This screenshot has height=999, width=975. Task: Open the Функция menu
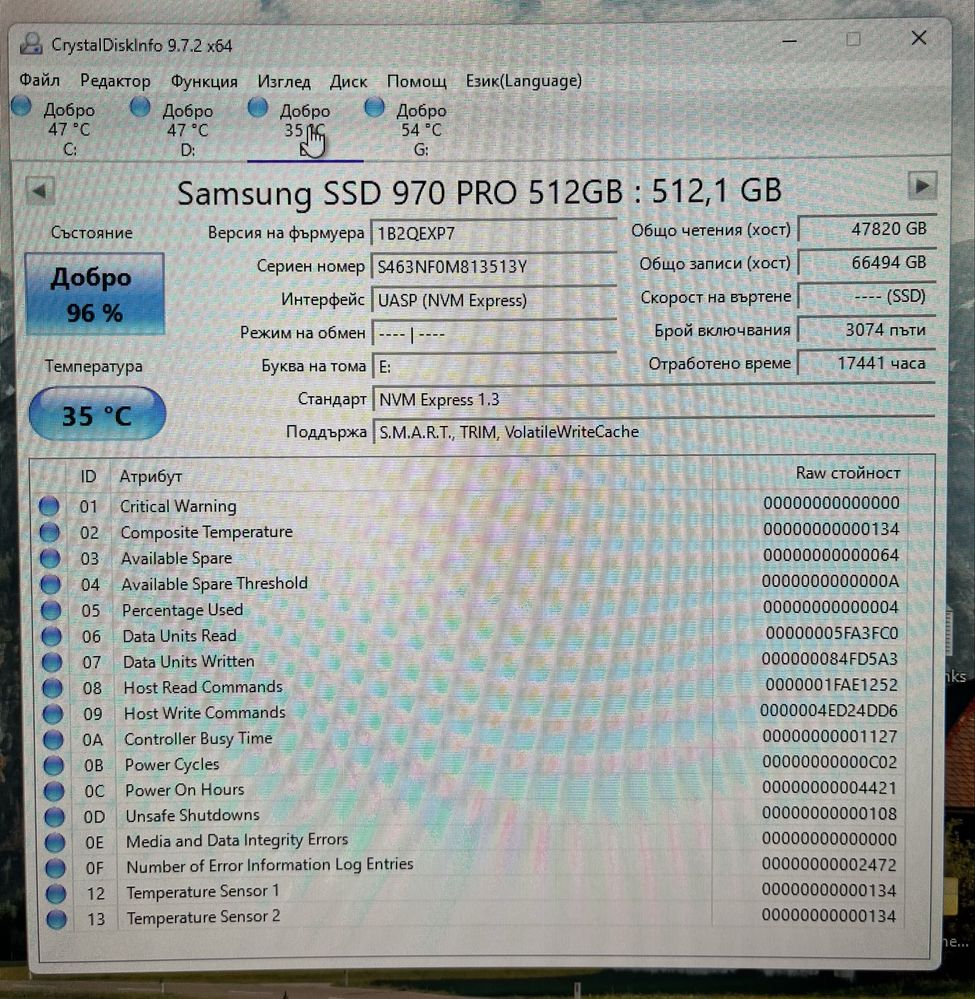[x=204, y=82]
